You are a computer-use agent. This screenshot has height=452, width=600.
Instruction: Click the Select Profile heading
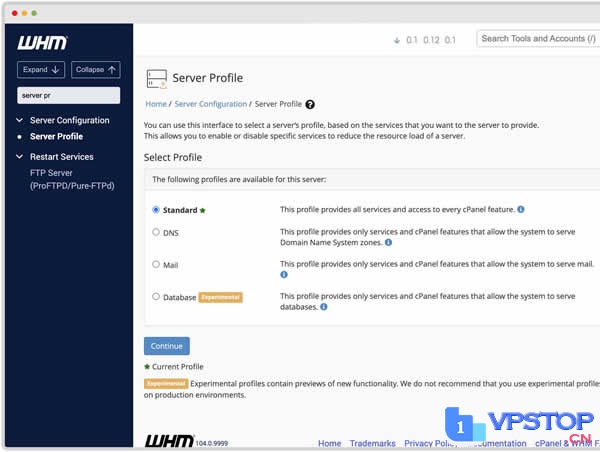173,157
